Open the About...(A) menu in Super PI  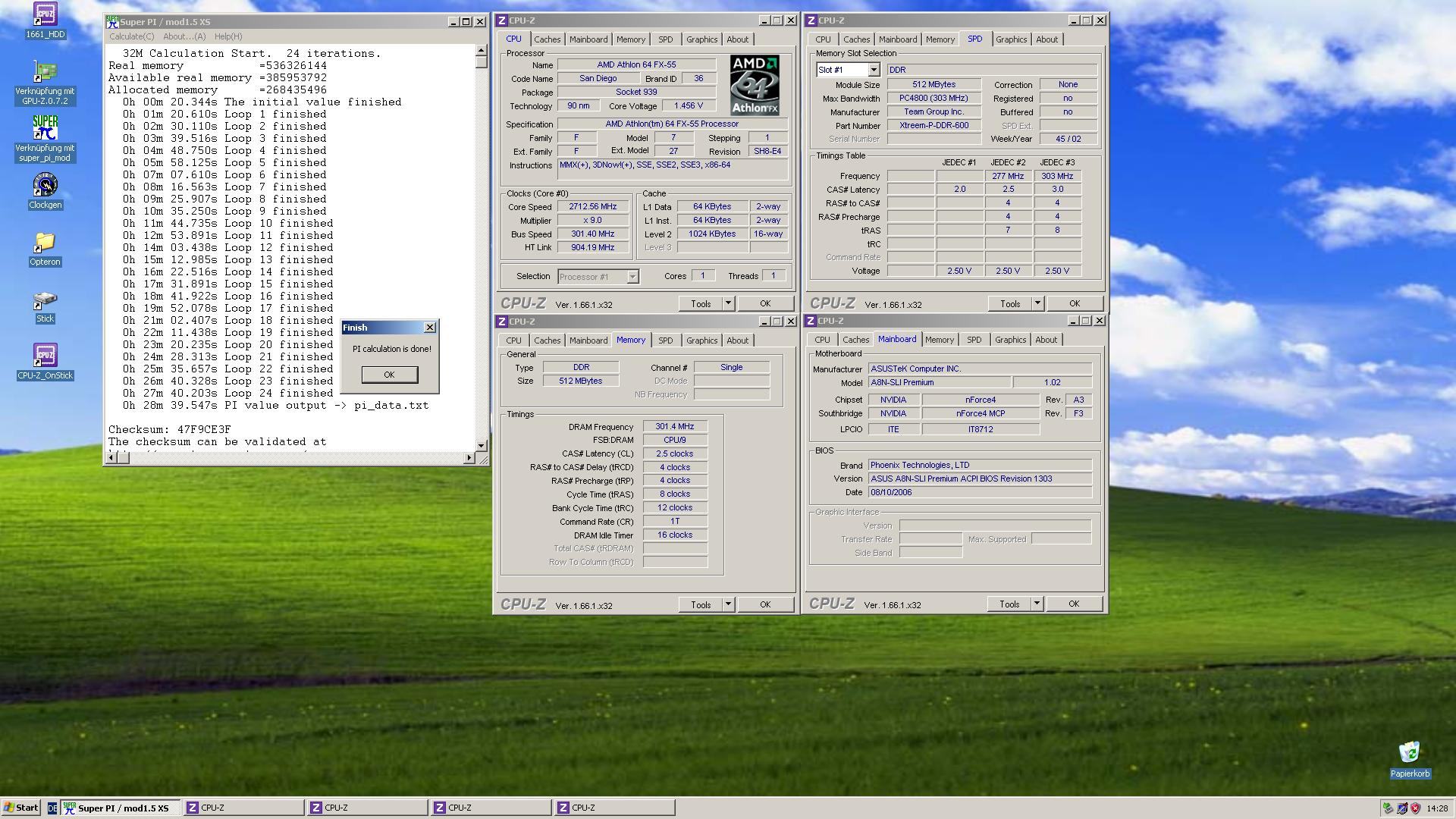click(x=184, y=36)
